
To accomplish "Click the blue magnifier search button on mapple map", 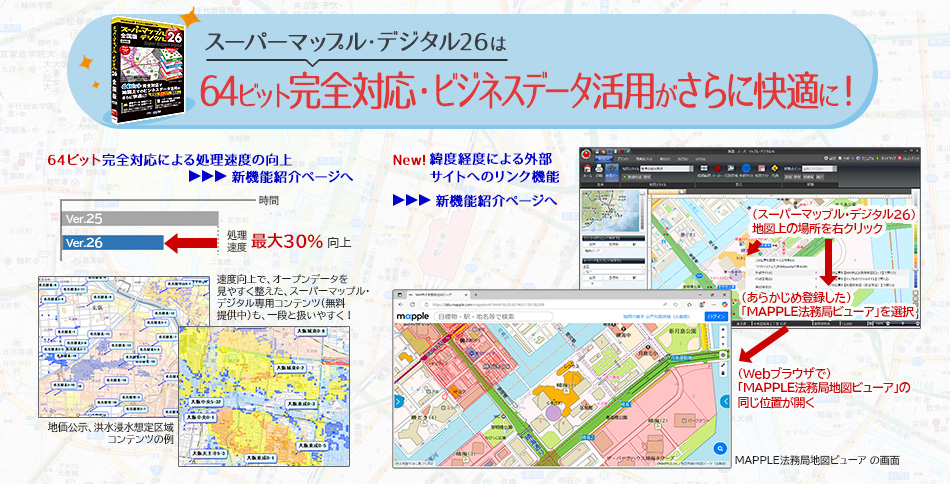I will point(720,448).
